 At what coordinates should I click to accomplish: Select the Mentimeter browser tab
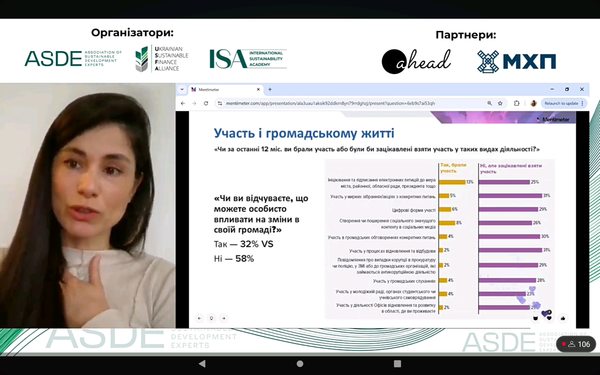[x=225, y=90]
